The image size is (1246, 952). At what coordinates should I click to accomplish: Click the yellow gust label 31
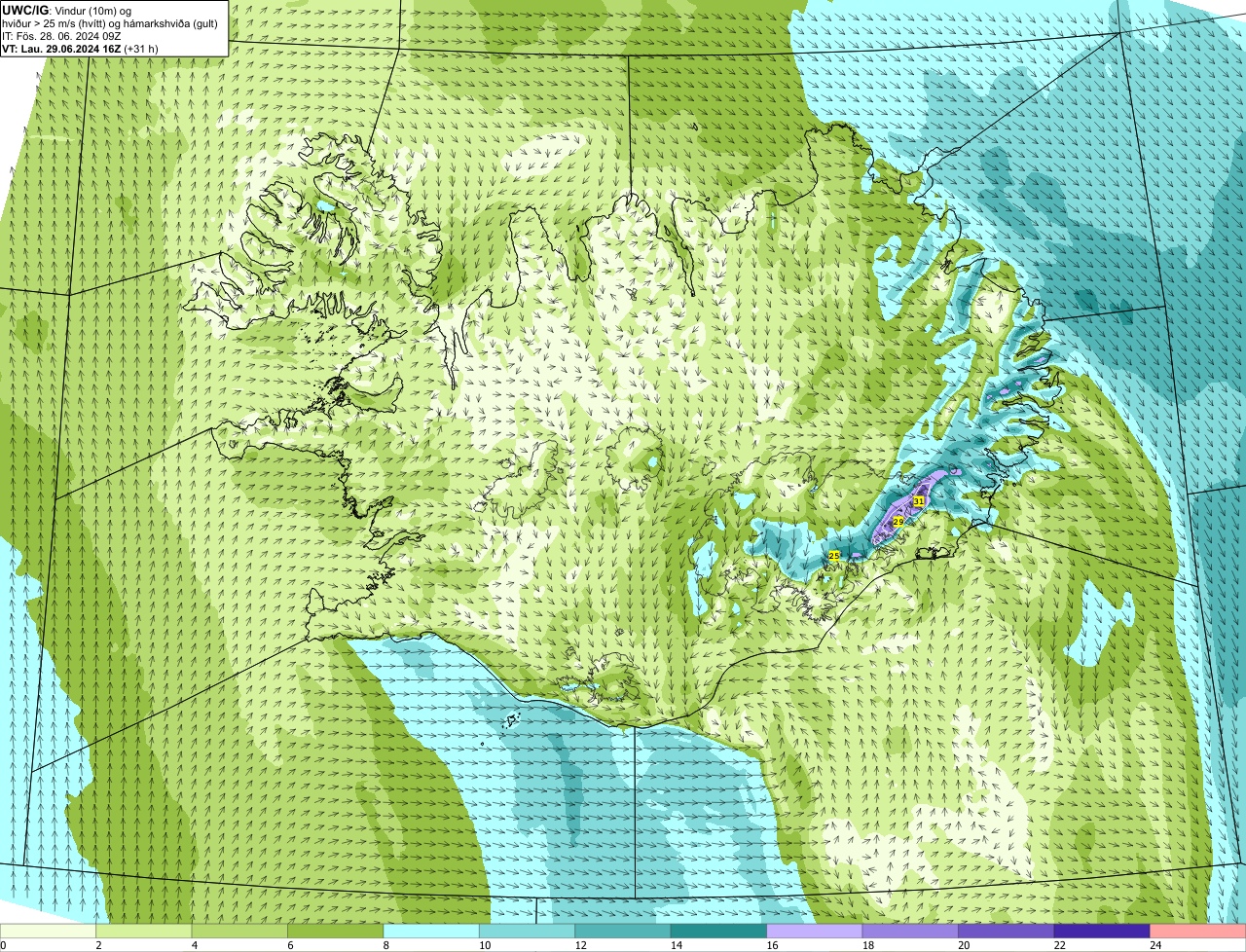[x=919, y=501]
